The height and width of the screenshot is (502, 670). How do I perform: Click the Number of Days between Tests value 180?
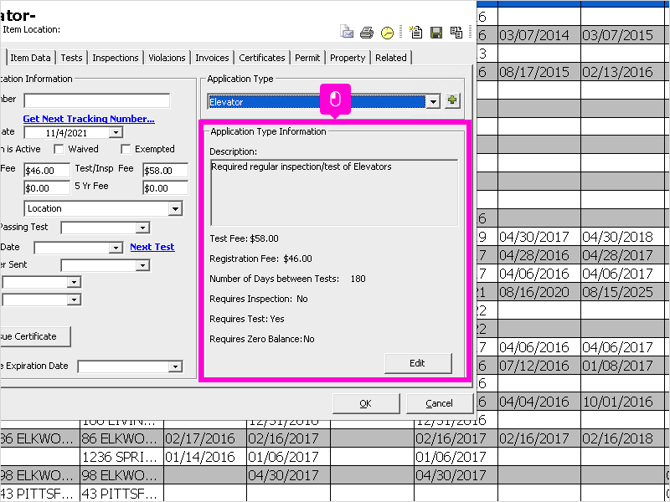358,279
